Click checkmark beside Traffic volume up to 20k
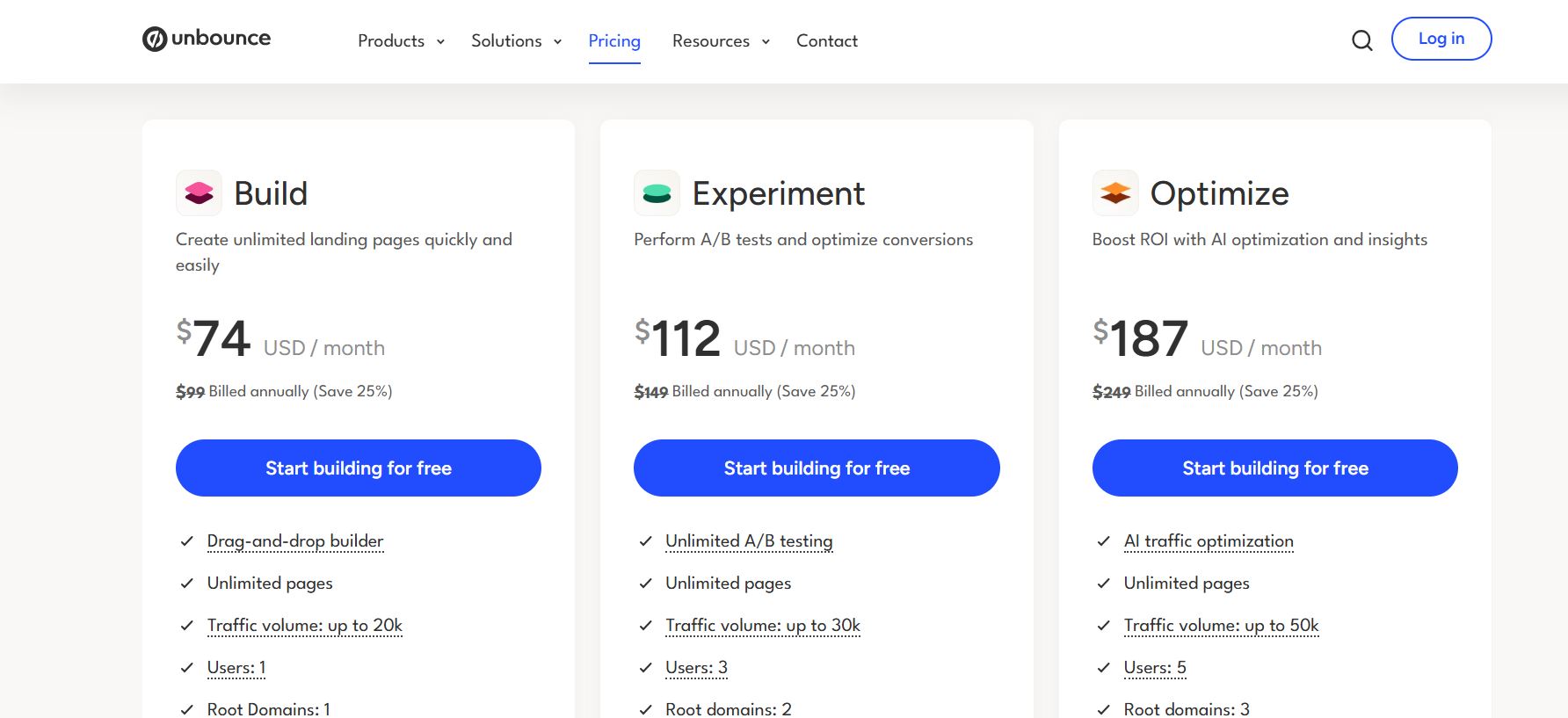 (x=186, y=626)
